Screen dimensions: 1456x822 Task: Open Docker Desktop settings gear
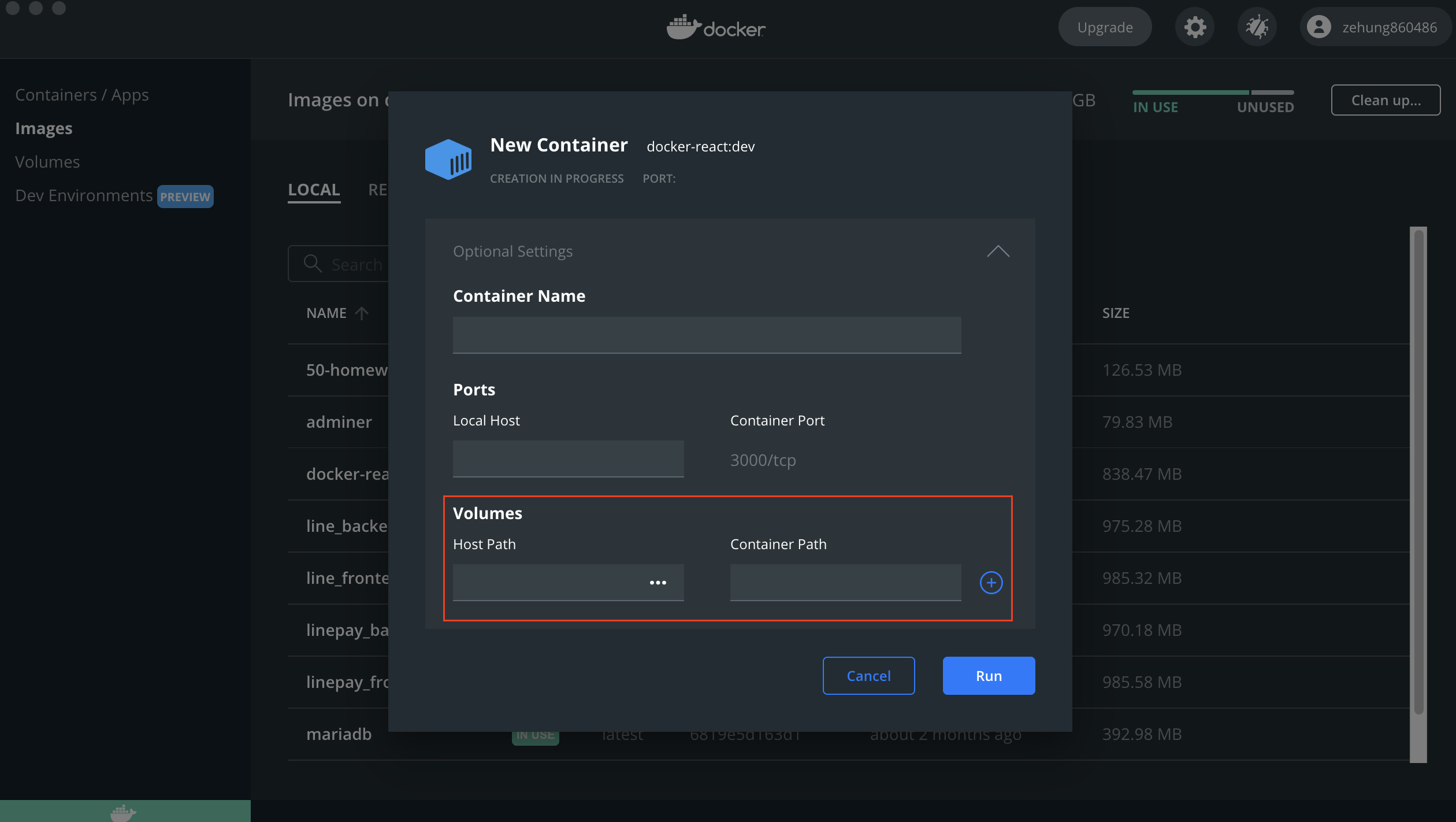(1195, 27)
